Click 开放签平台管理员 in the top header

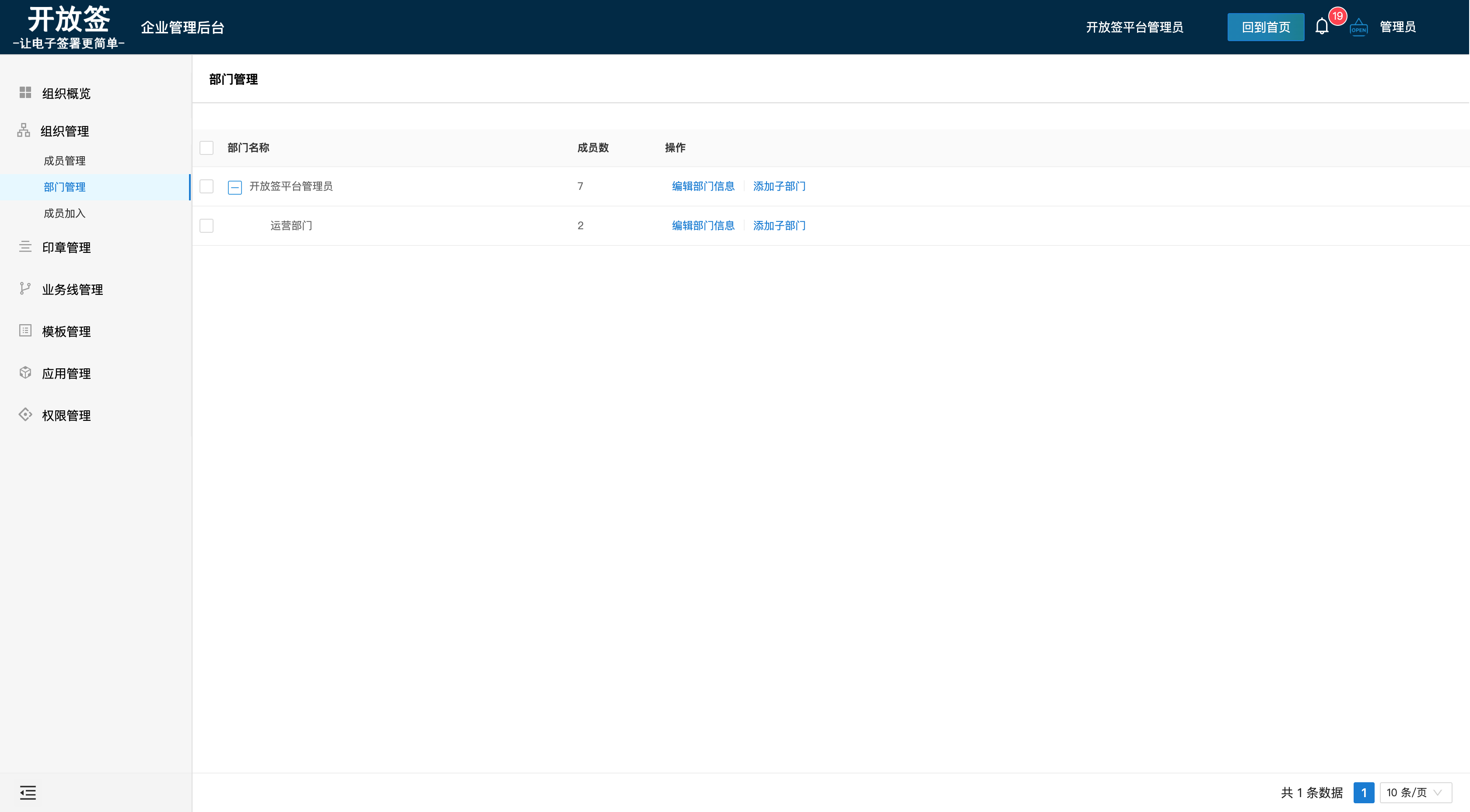1134,27
